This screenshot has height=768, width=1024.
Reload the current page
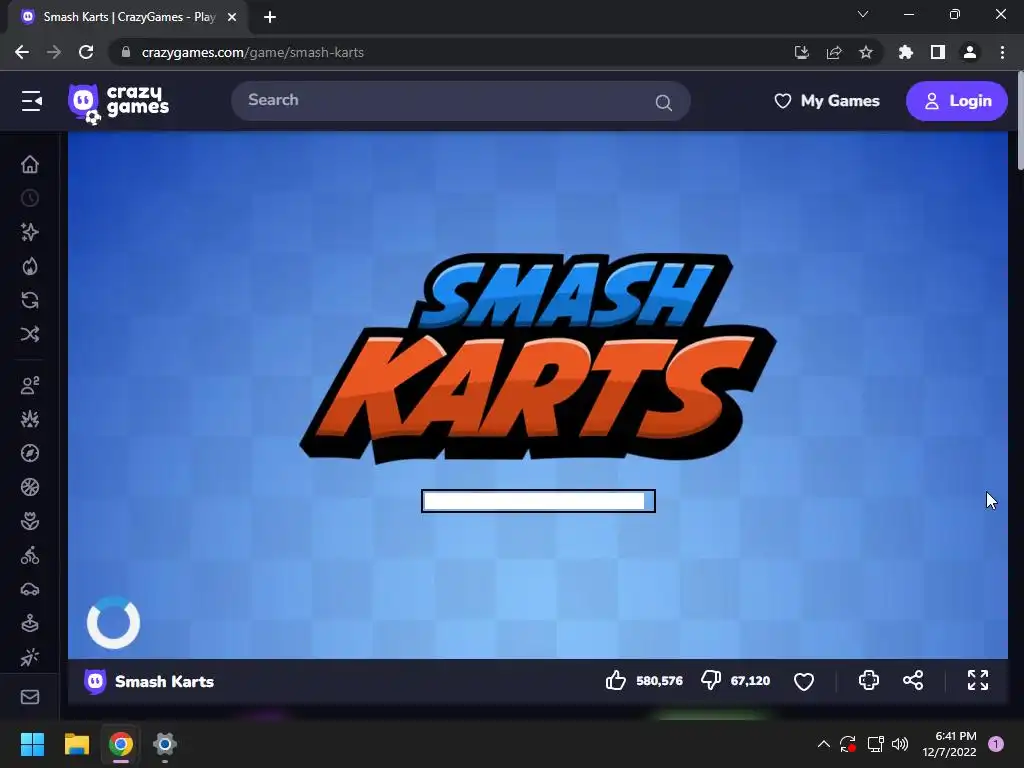[x=86, y=52]
